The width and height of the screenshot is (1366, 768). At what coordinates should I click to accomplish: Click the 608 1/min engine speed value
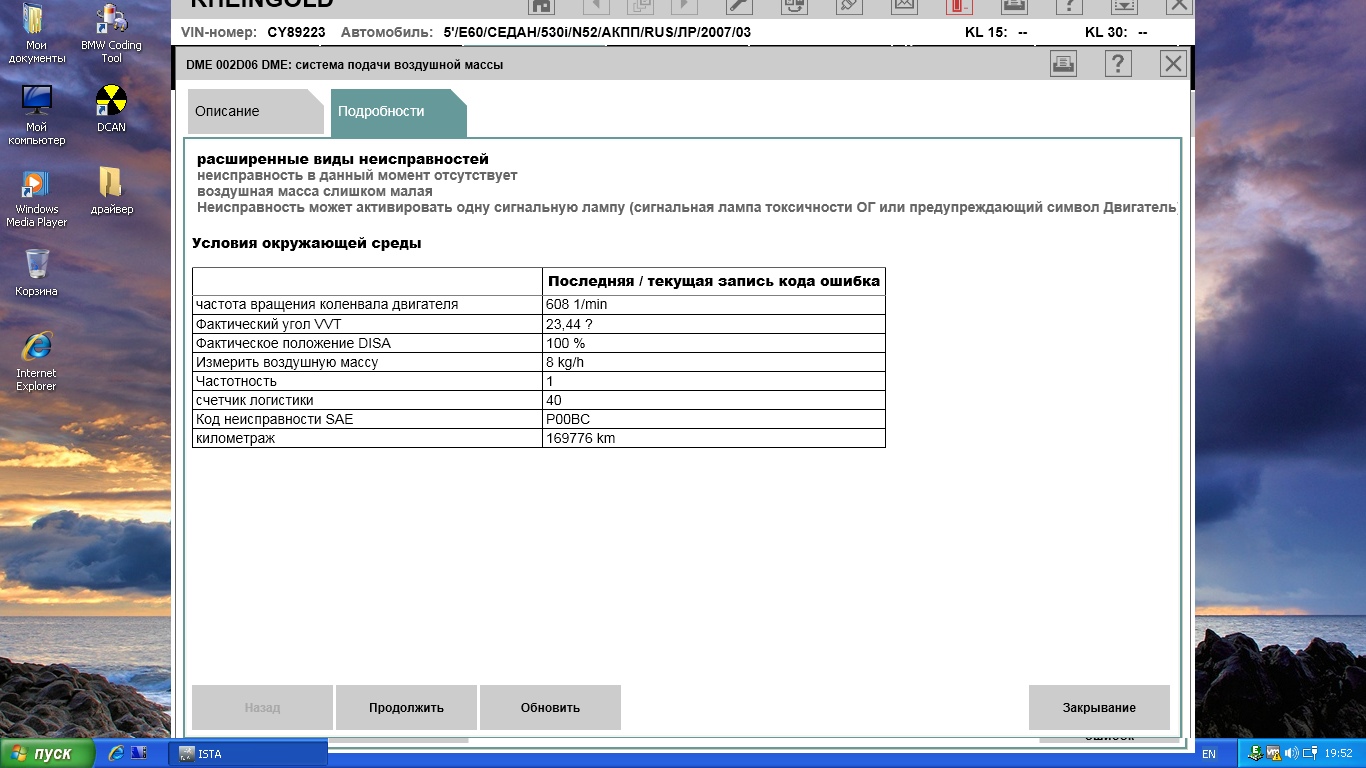[714, 305]
